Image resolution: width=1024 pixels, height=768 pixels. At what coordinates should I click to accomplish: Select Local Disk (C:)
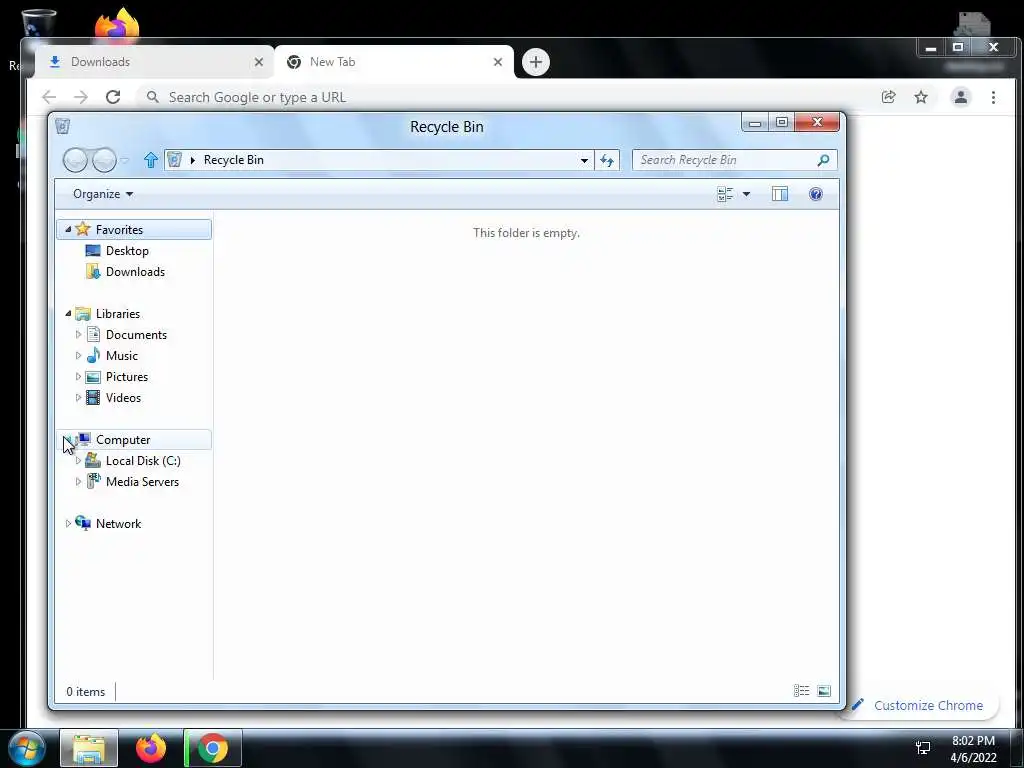143,460
